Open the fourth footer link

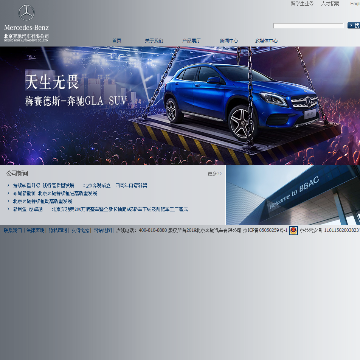[80, 230]
